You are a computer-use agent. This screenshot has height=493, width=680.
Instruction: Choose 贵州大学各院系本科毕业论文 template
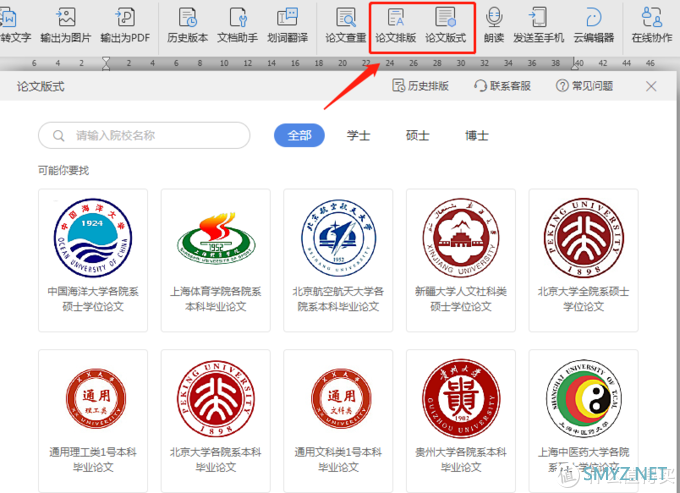point(461,421)
